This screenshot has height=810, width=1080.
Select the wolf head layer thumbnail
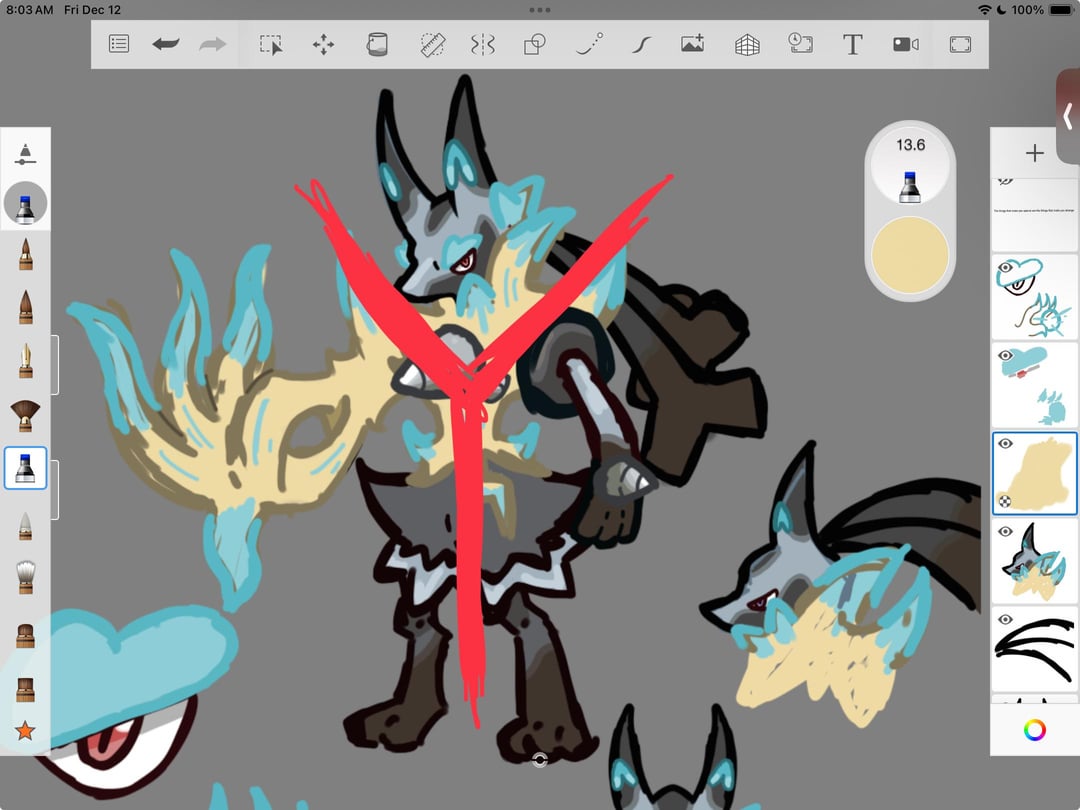tap(1034, 562)
